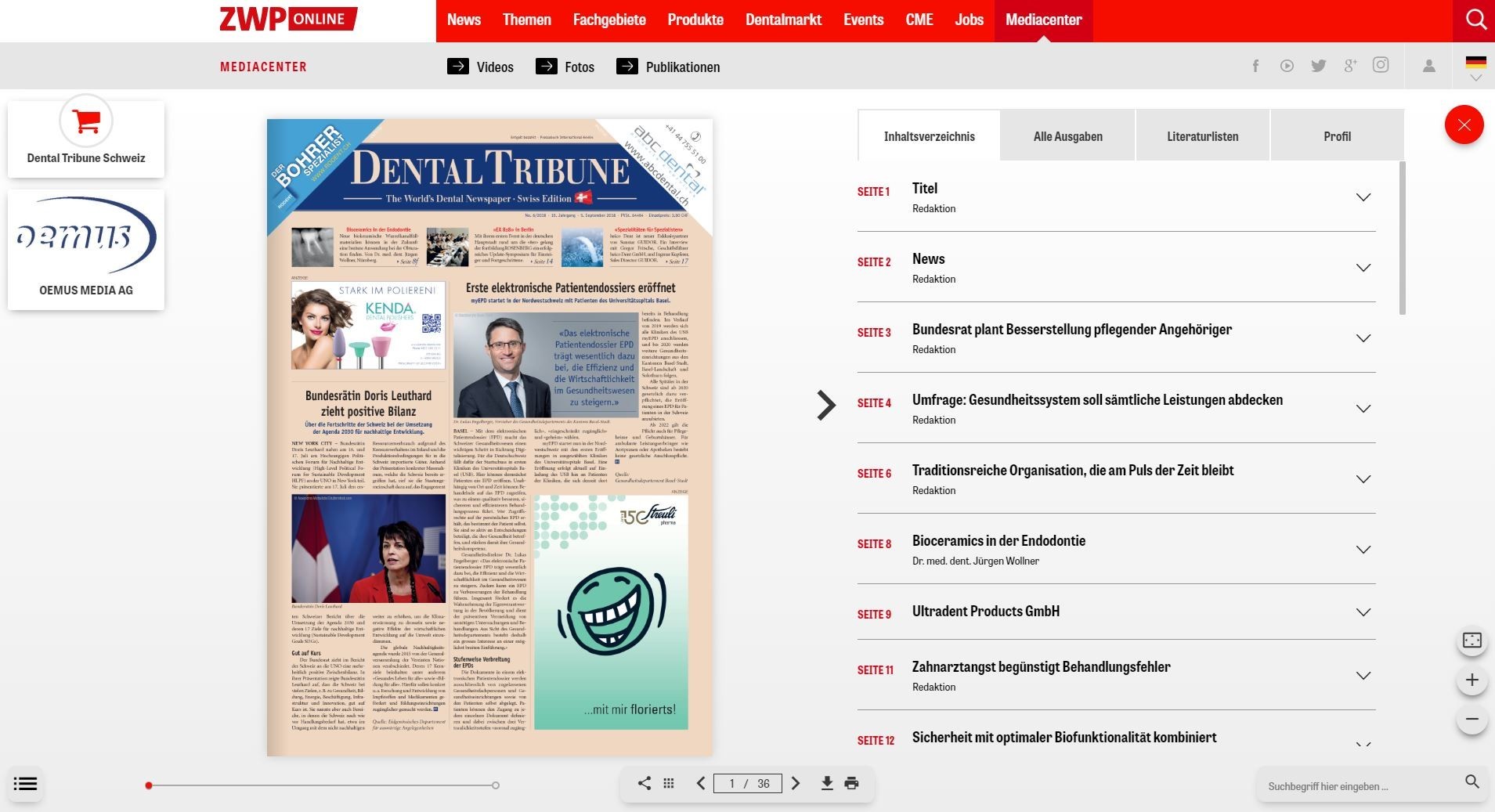Open Mediacenter in the main menu
The image size is (1495, 812).
tap(1043, 20)
